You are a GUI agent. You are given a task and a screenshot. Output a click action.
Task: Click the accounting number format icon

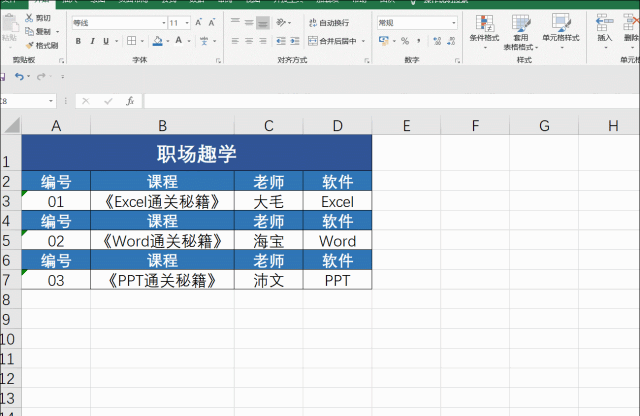click(384, 40)
